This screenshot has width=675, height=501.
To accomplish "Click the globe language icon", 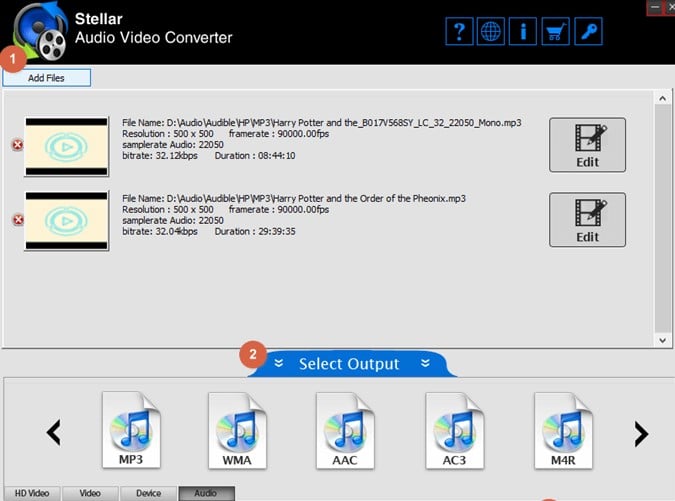I will (x=491, y=31).
